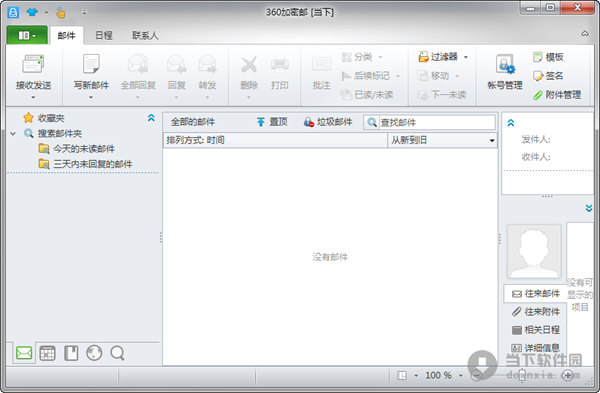Click the Move (移动) button
Image resolution: width=600 pixels, height=393 pixels.
434,76
